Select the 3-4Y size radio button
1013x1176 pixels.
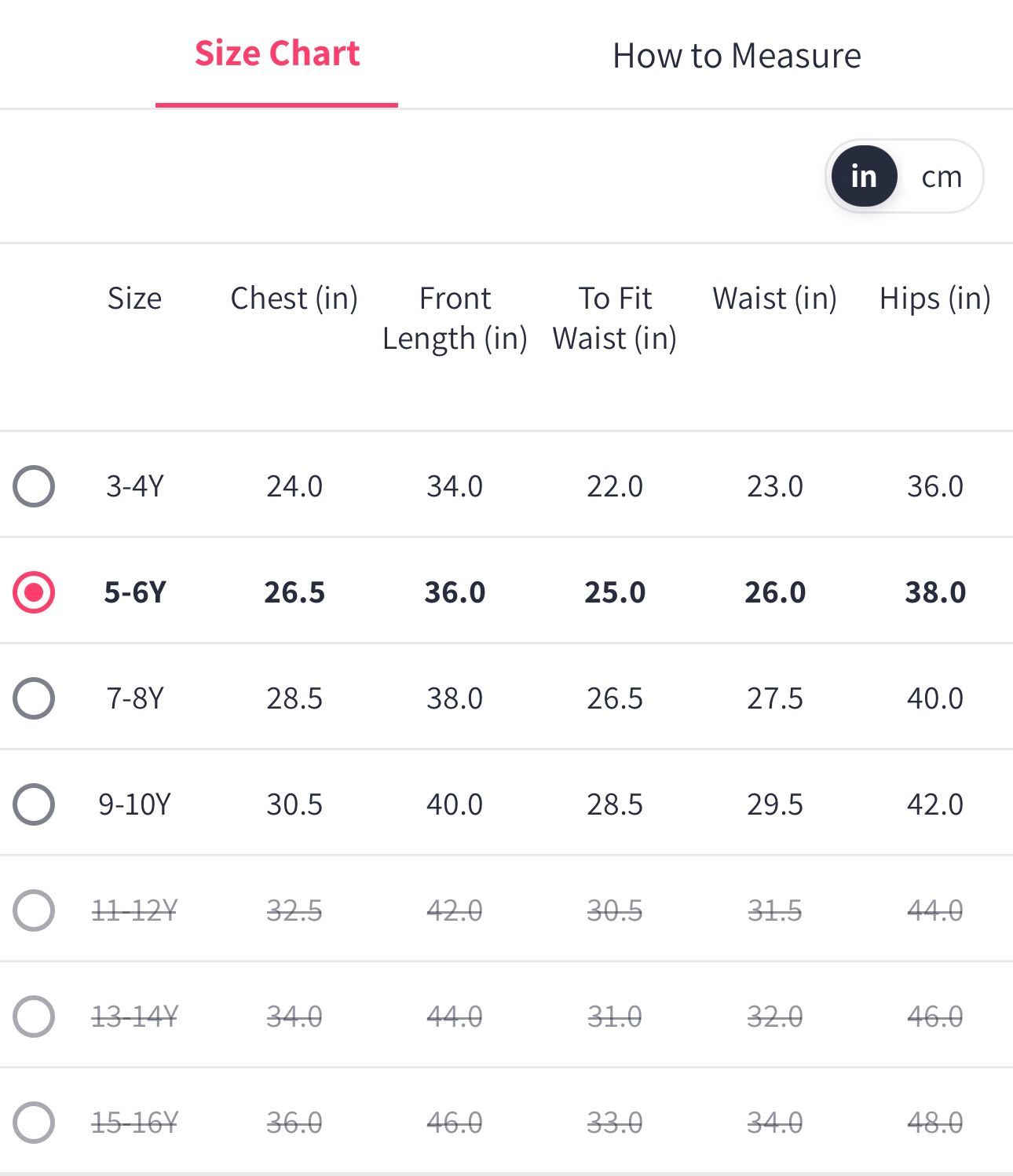tap(34, 486)
